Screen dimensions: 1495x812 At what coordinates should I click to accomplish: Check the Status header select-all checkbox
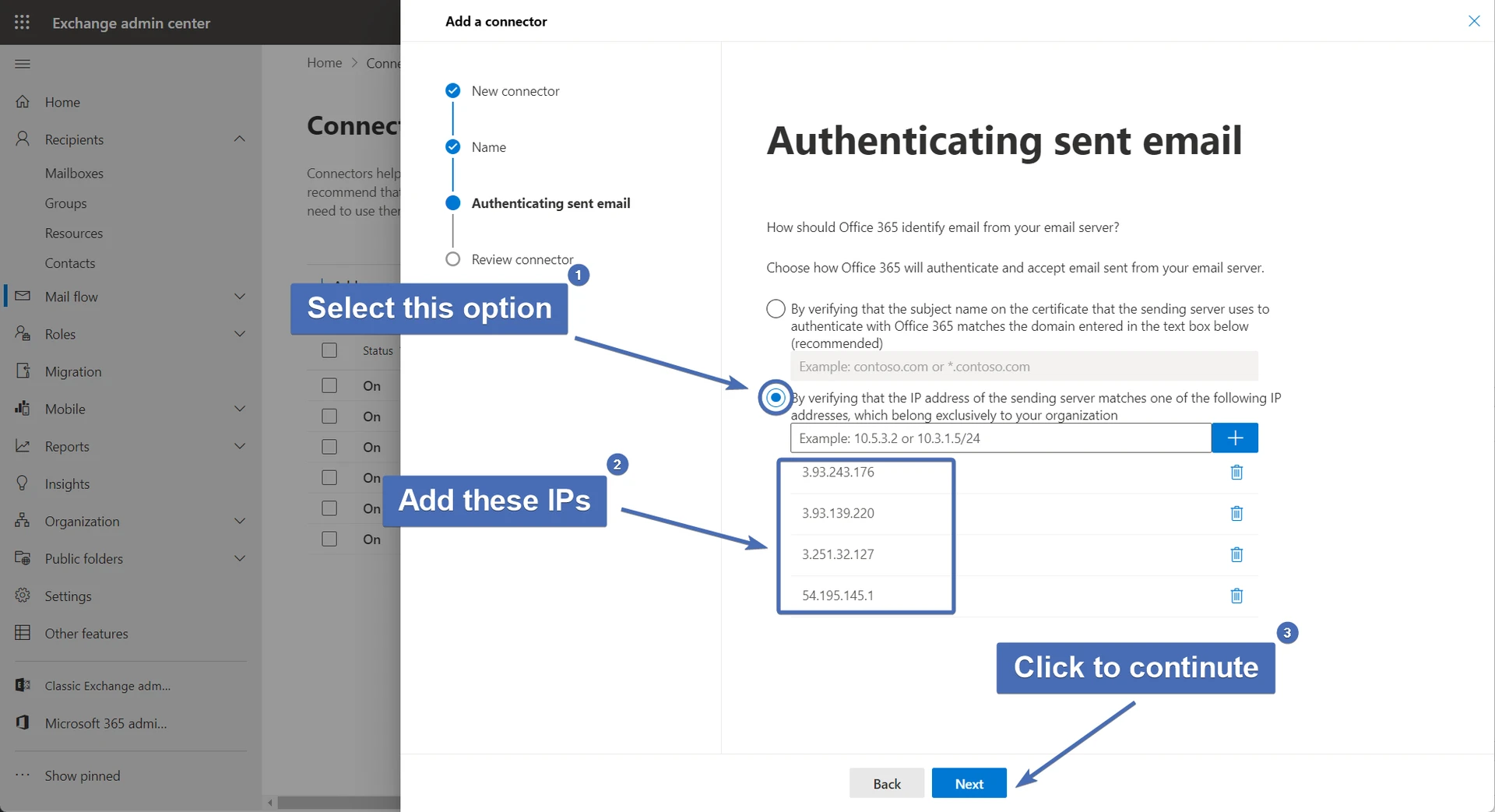tap(329, 350)
